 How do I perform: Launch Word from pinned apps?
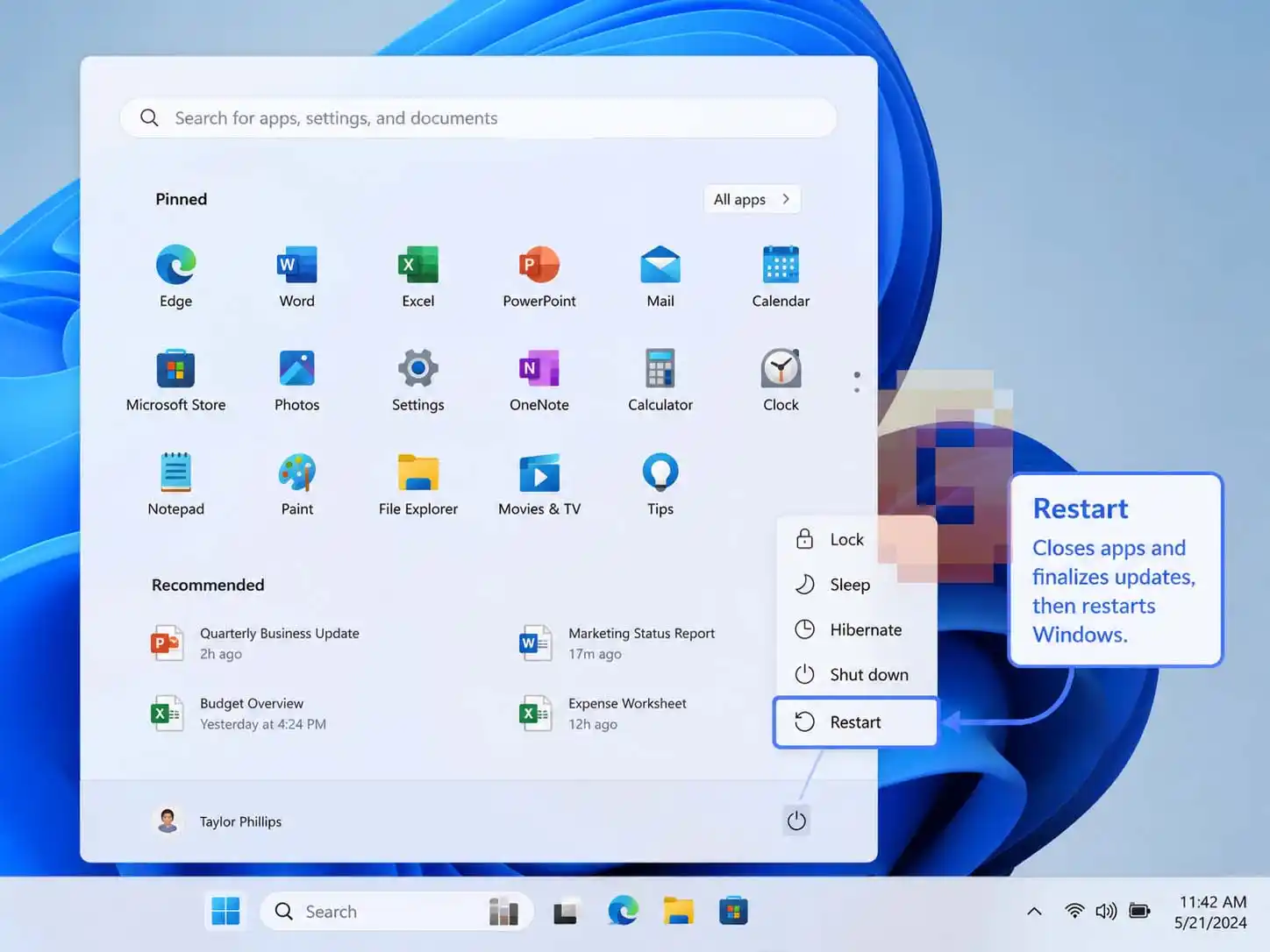click(297, 277)
